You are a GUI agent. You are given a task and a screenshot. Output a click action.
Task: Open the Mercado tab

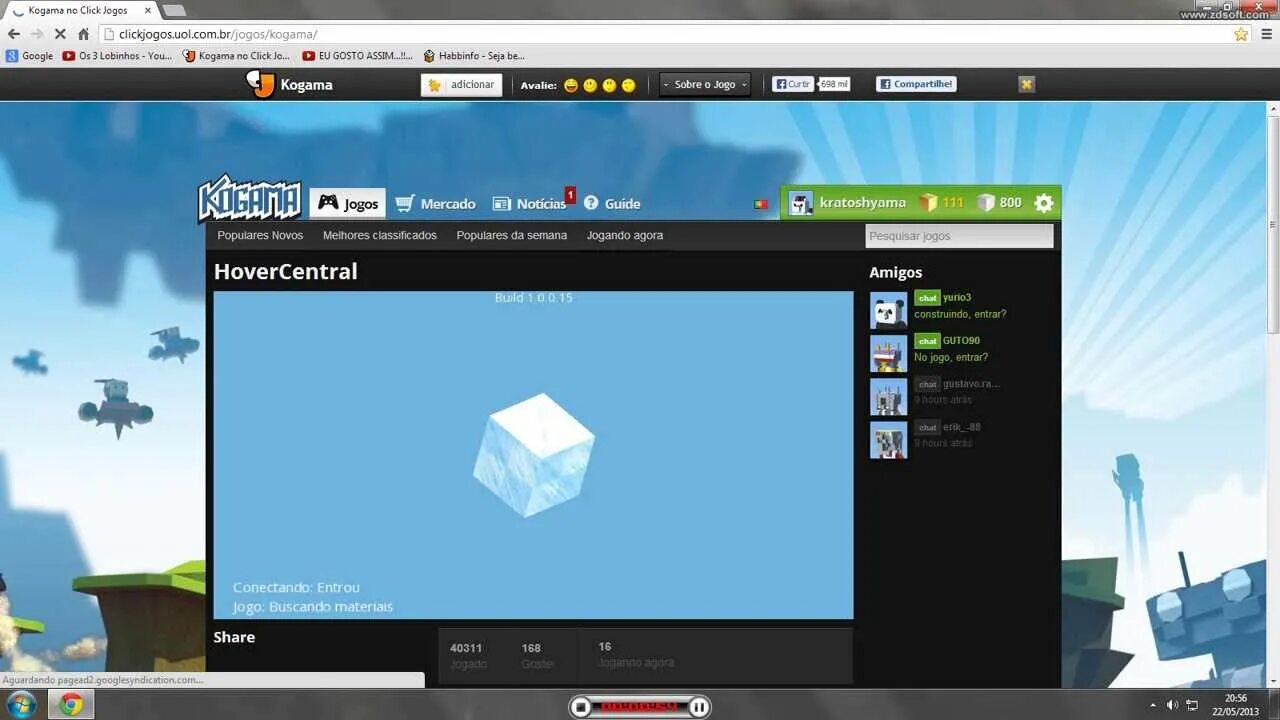[x=435, y=203]
